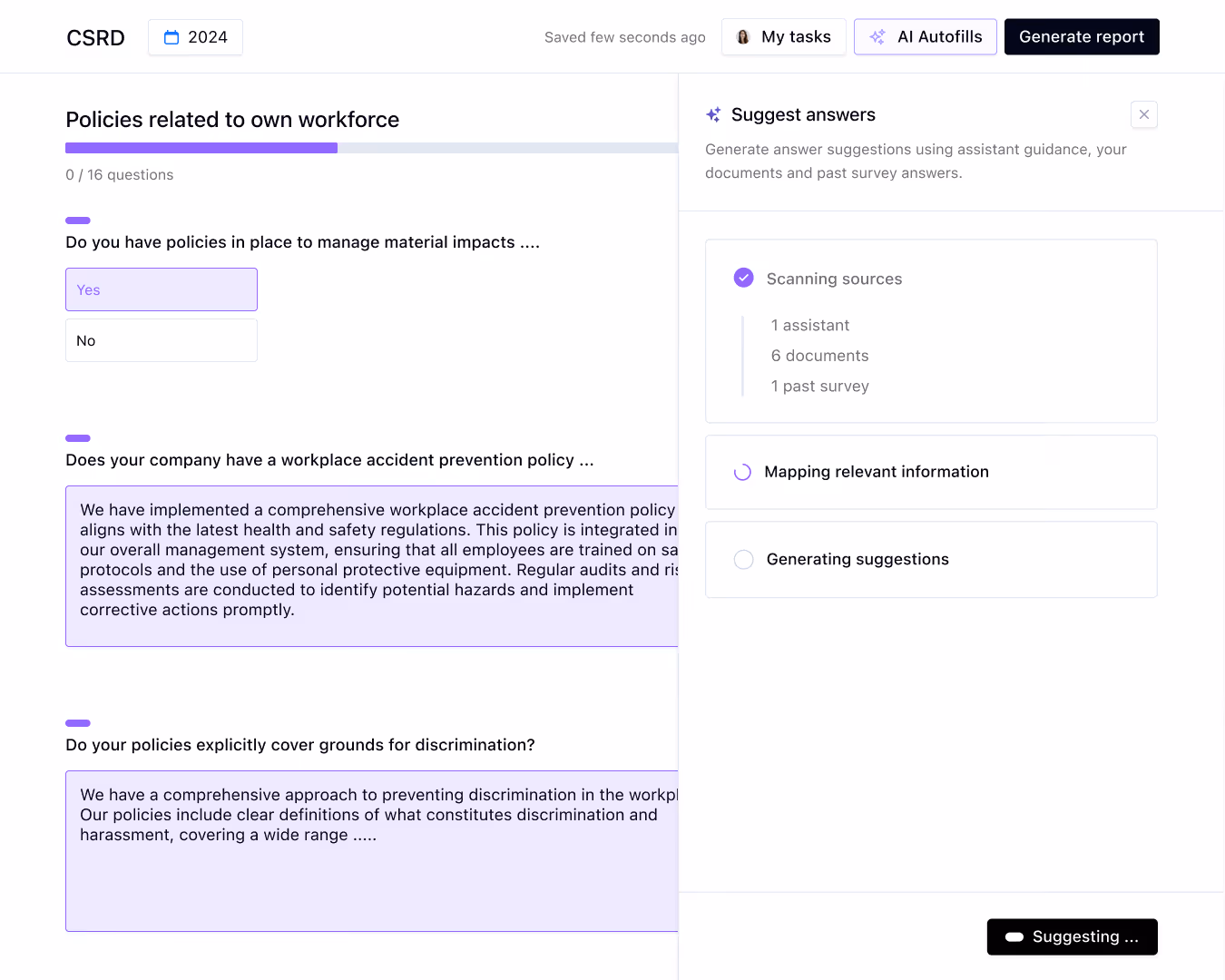Click the empty circle on Generating suggestions
1225x980 pixels.
pos(743,559)
